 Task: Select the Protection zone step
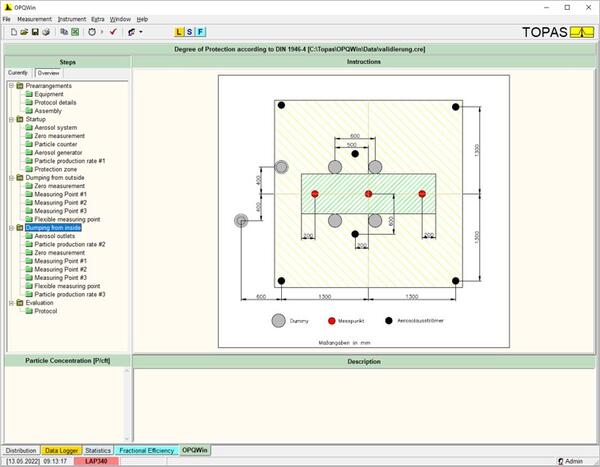point(55,169)
